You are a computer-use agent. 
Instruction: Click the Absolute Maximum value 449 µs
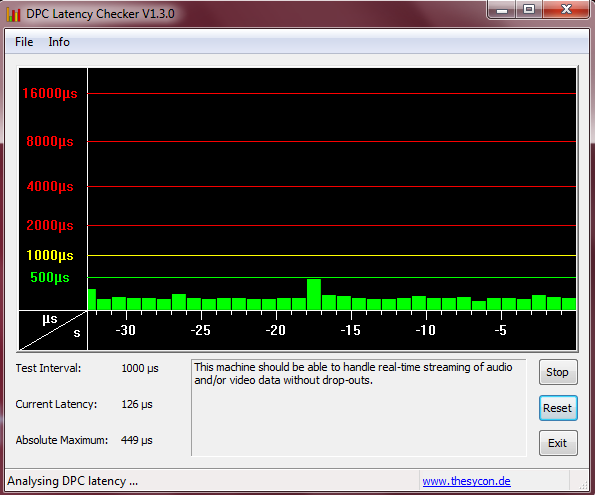(137, 440)
